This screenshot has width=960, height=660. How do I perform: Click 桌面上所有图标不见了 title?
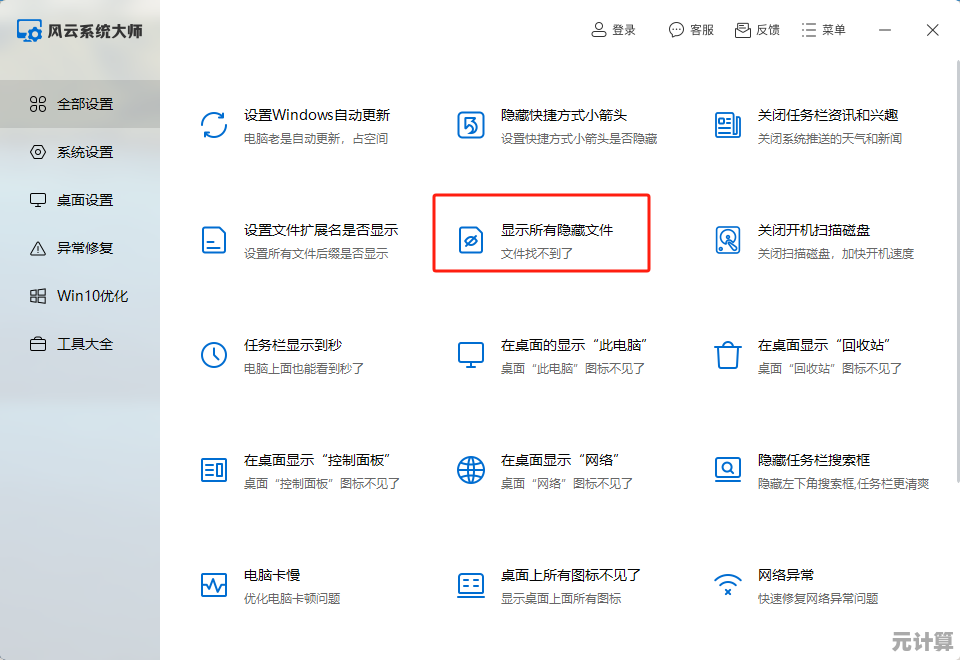571,576
